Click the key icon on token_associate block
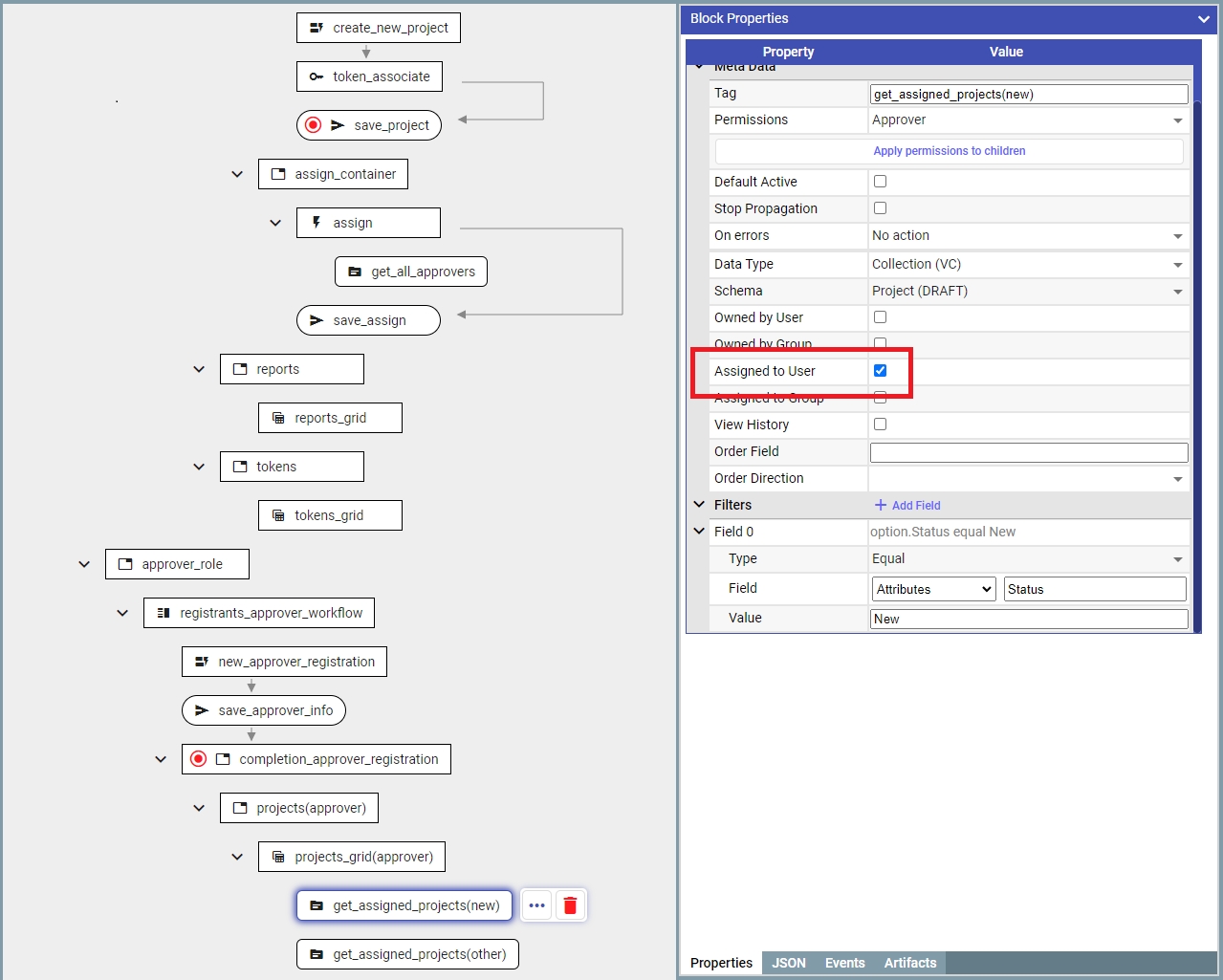Image resolution: width=1223 pixels, height=980 pixels. (317, 76)
